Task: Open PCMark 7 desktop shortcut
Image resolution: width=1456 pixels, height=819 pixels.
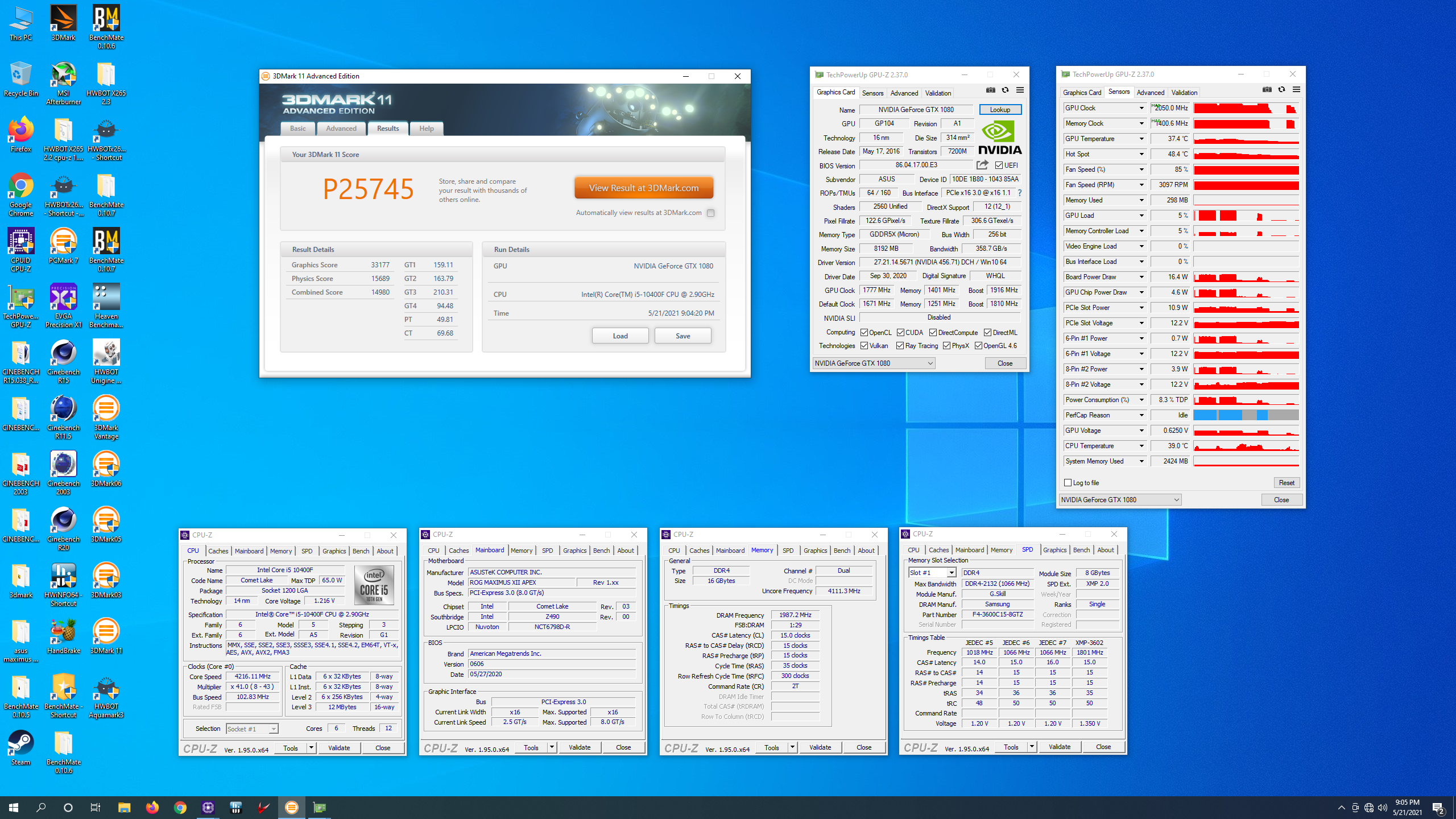Action: (x=63, y=246)
